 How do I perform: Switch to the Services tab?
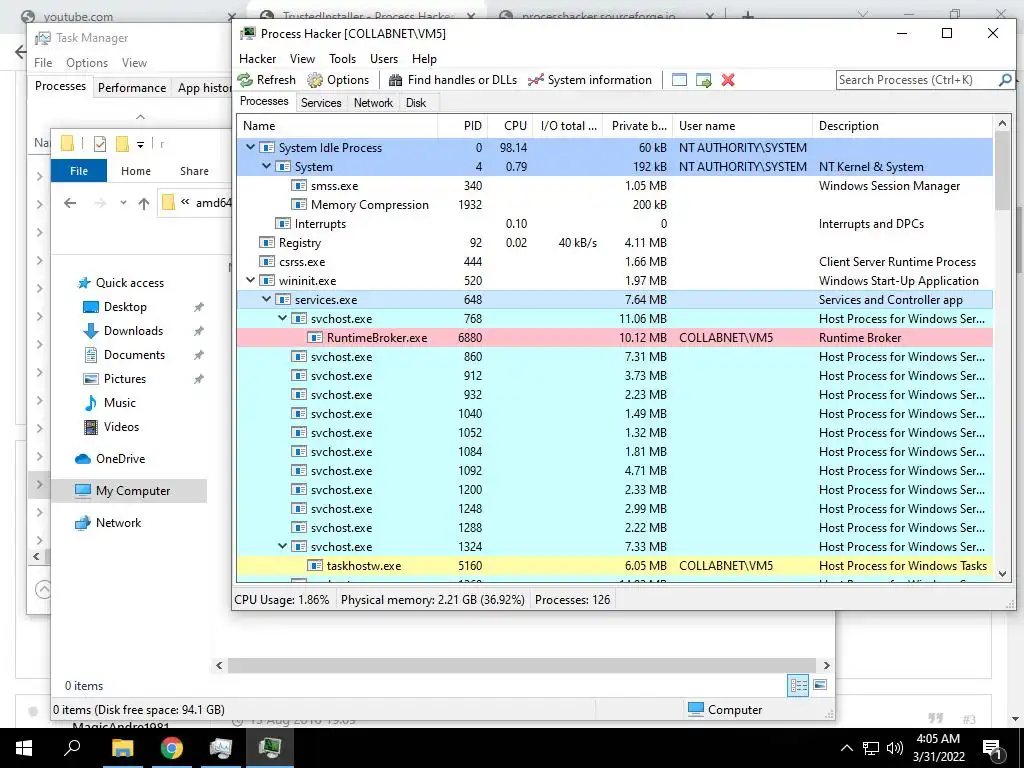(x=321, y=103)
